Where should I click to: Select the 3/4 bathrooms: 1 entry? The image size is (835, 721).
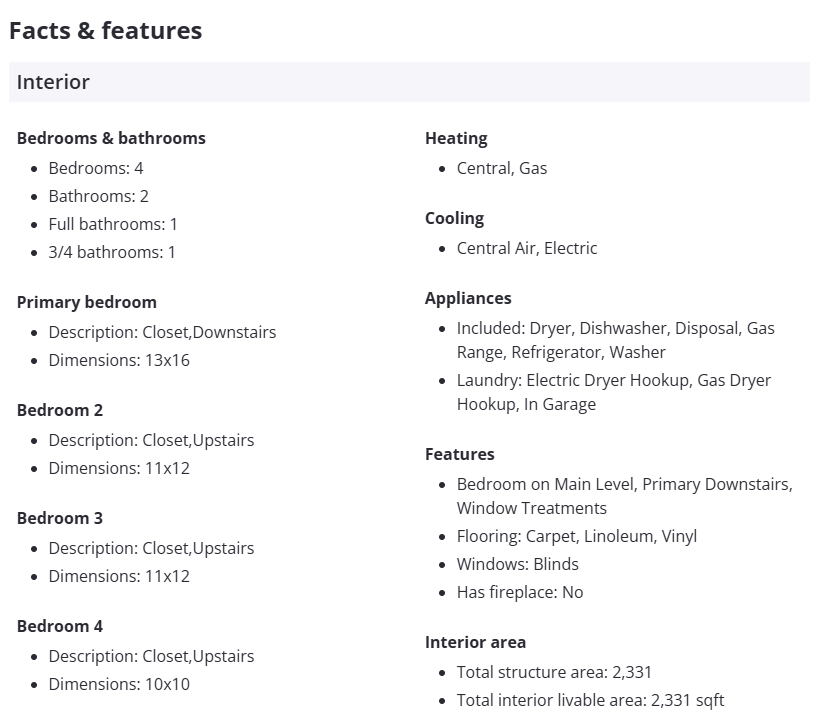(112, 252)
